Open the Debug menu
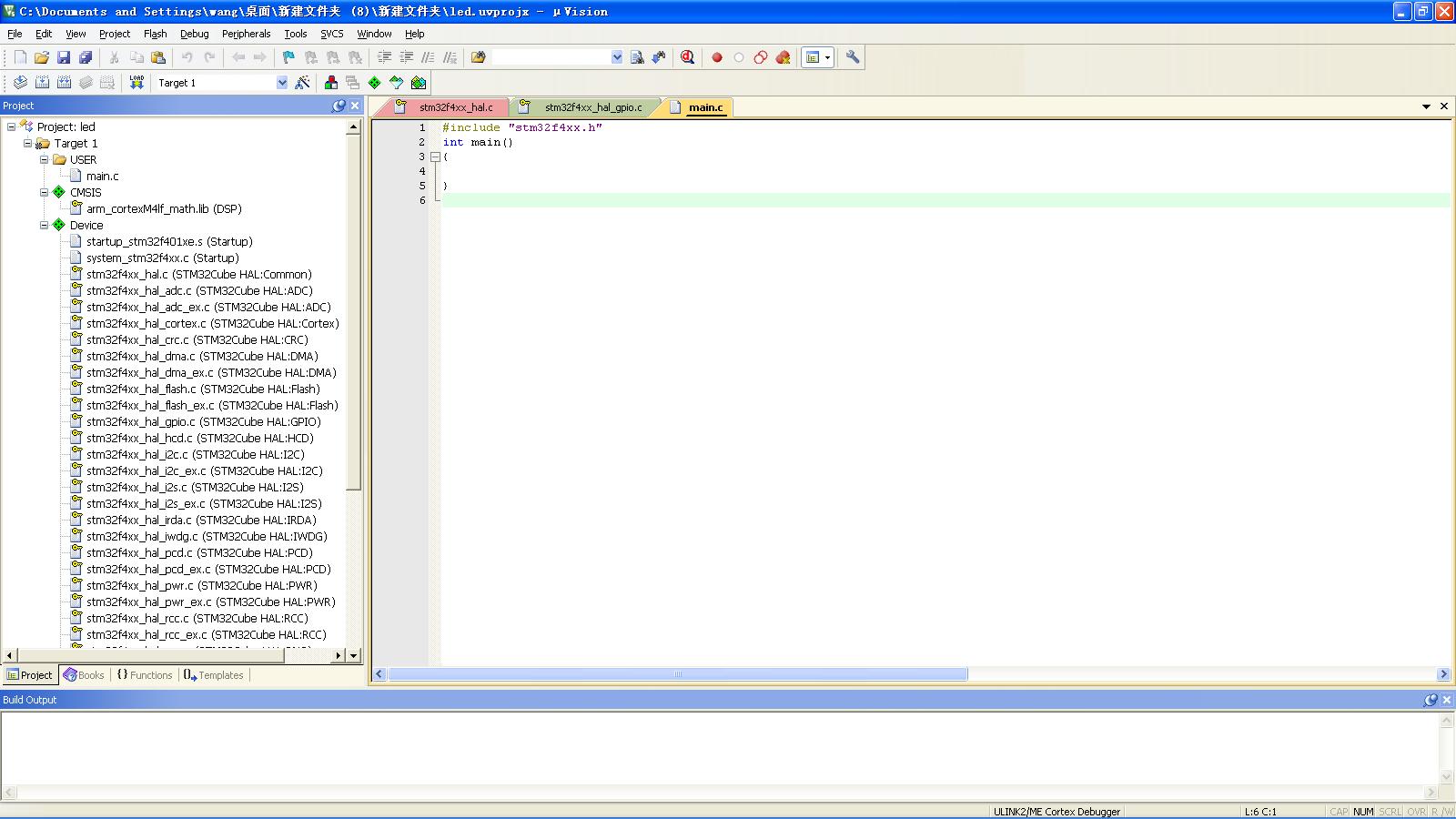 point(194,34)
